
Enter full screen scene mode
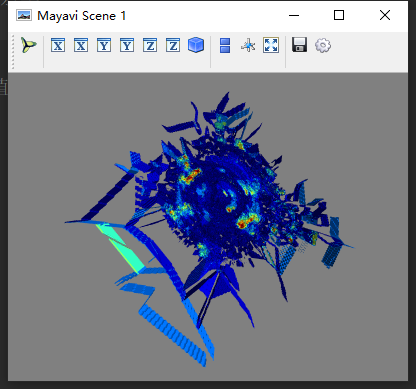[x=271, y=45]
